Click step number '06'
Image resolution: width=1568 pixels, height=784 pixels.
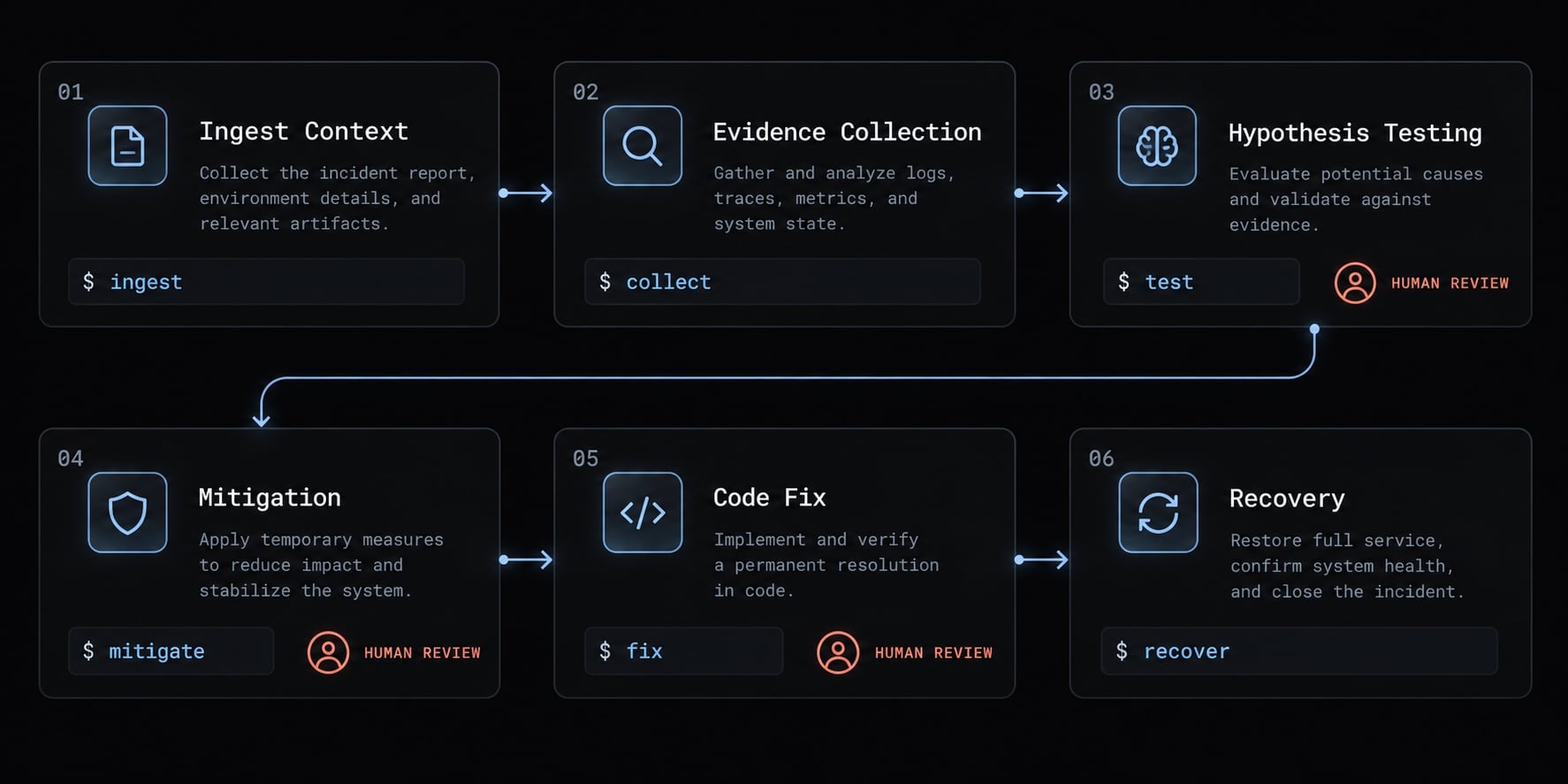(x=1101, y=459)
